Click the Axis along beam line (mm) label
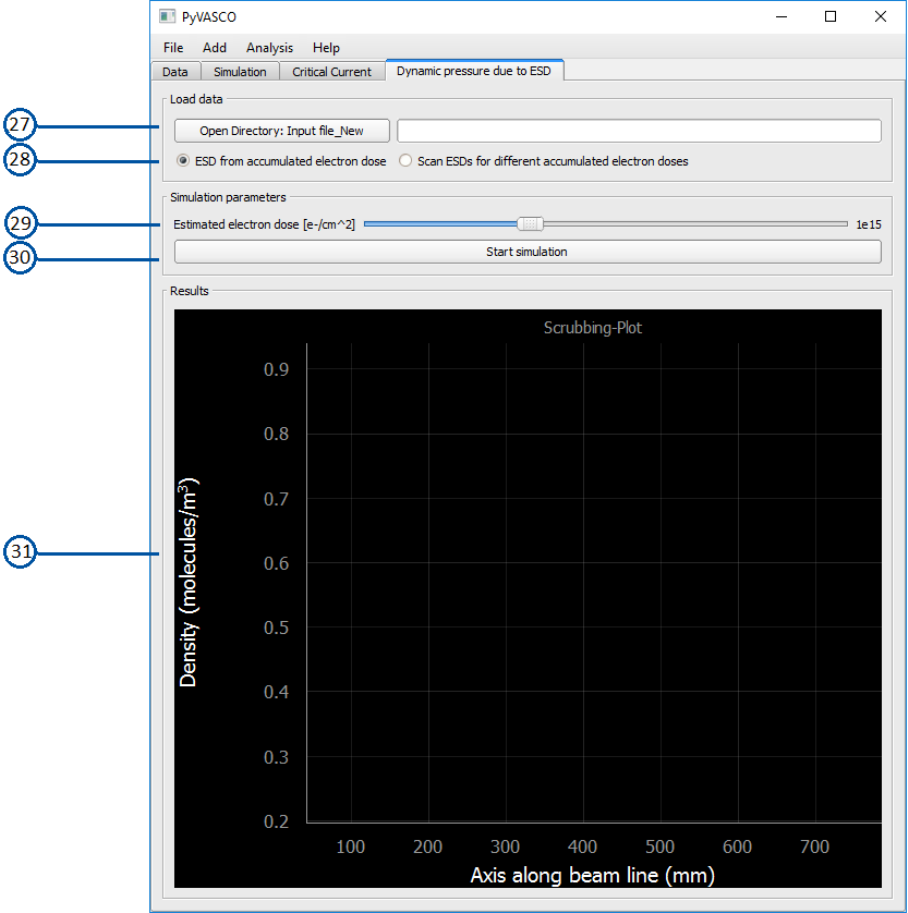This screenshot has width=908, height=913. tap(592, 875)
